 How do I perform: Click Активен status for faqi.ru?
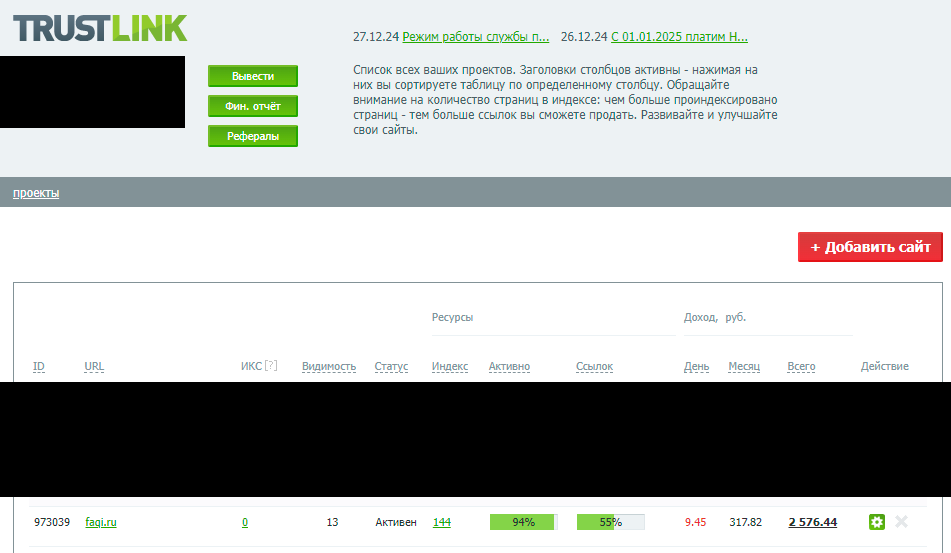[396, 522]
